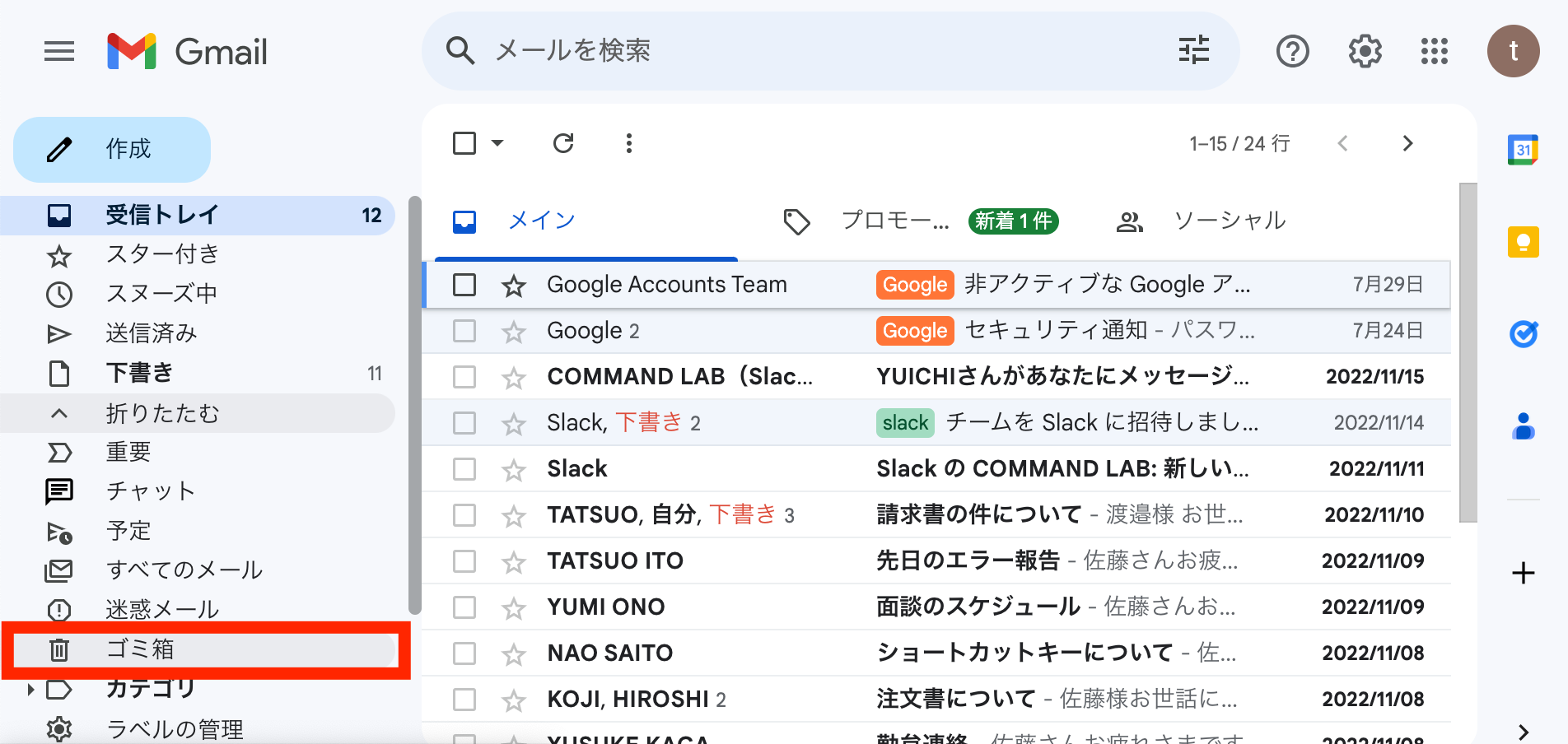Open Google Calendar side panel icon
The width and height of the screenshot is (1568, 744).
[x=1523, y=150]
